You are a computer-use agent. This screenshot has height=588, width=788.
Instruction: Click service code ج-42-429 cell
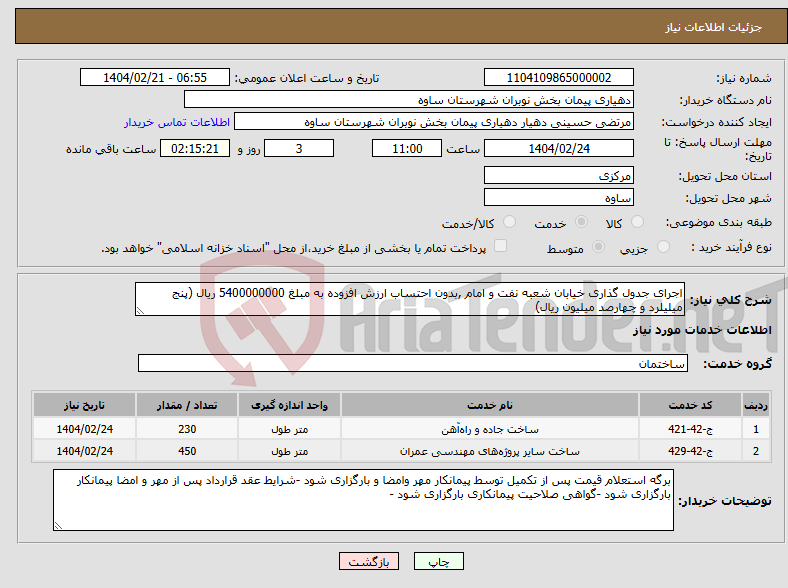click(691, 451)
